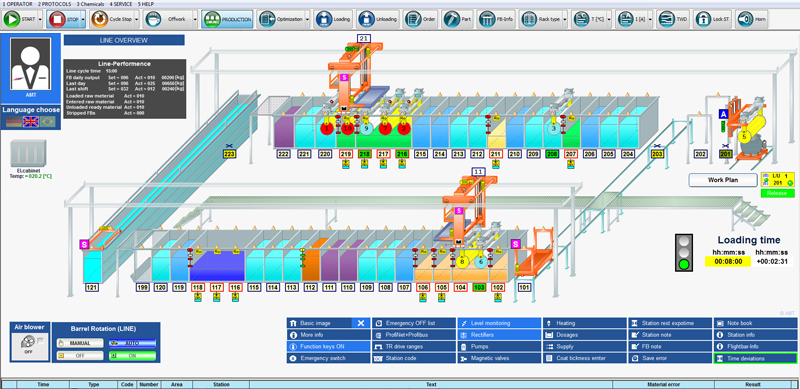
Task: Toggle the Air blower checkbox
Action: pos(41,341)
